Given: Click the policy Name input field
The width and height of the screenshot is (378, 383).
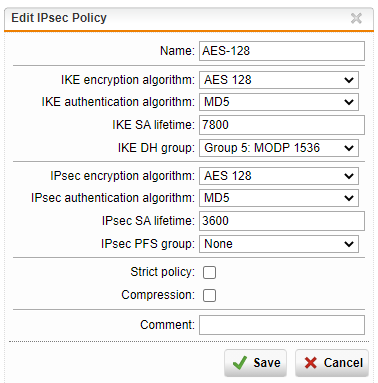Looking at the screenshot, I should click(282, 51).
